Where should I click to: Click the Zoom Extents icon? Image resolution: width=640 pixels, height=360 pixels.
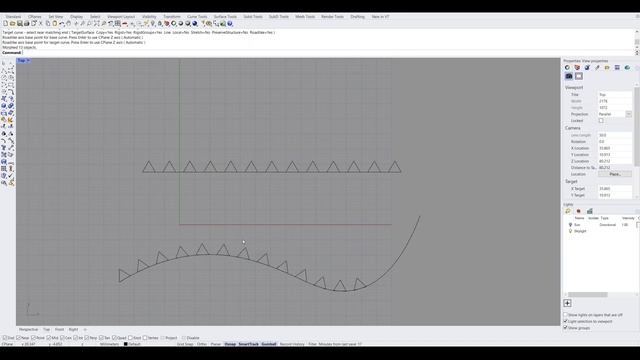[97, 24]
